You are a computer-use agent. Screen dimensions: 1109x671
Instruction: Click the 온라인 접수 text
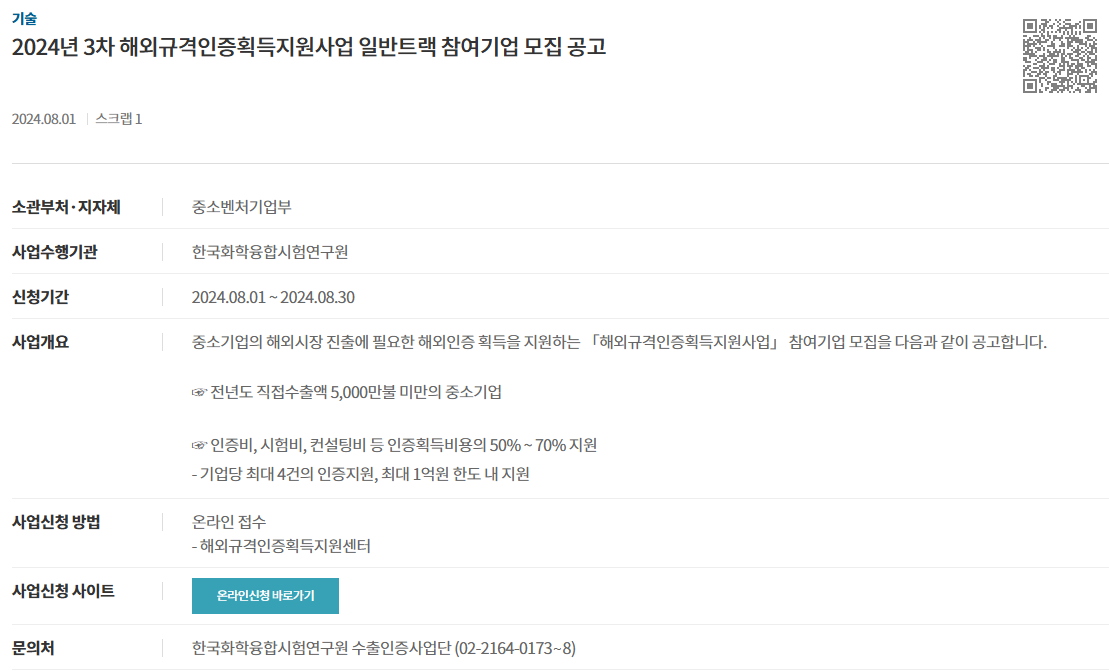click(229, 522)
